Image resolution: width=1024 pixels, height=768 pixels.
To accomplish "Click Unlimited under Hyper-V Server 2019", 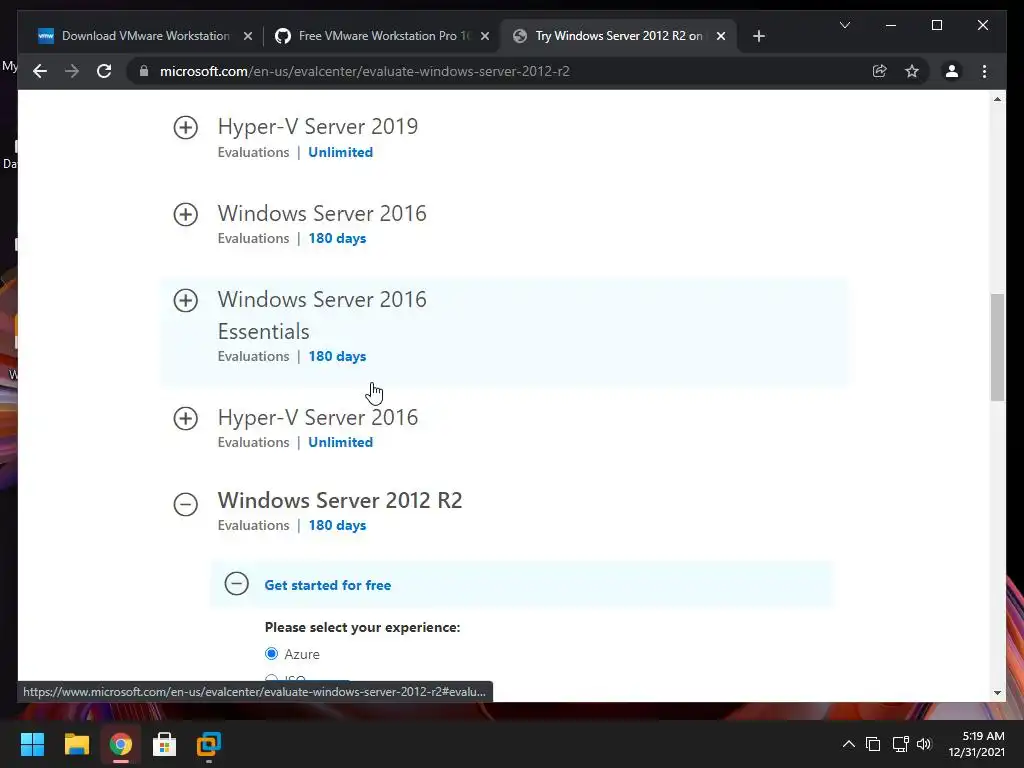I will (x=340, y=152).
